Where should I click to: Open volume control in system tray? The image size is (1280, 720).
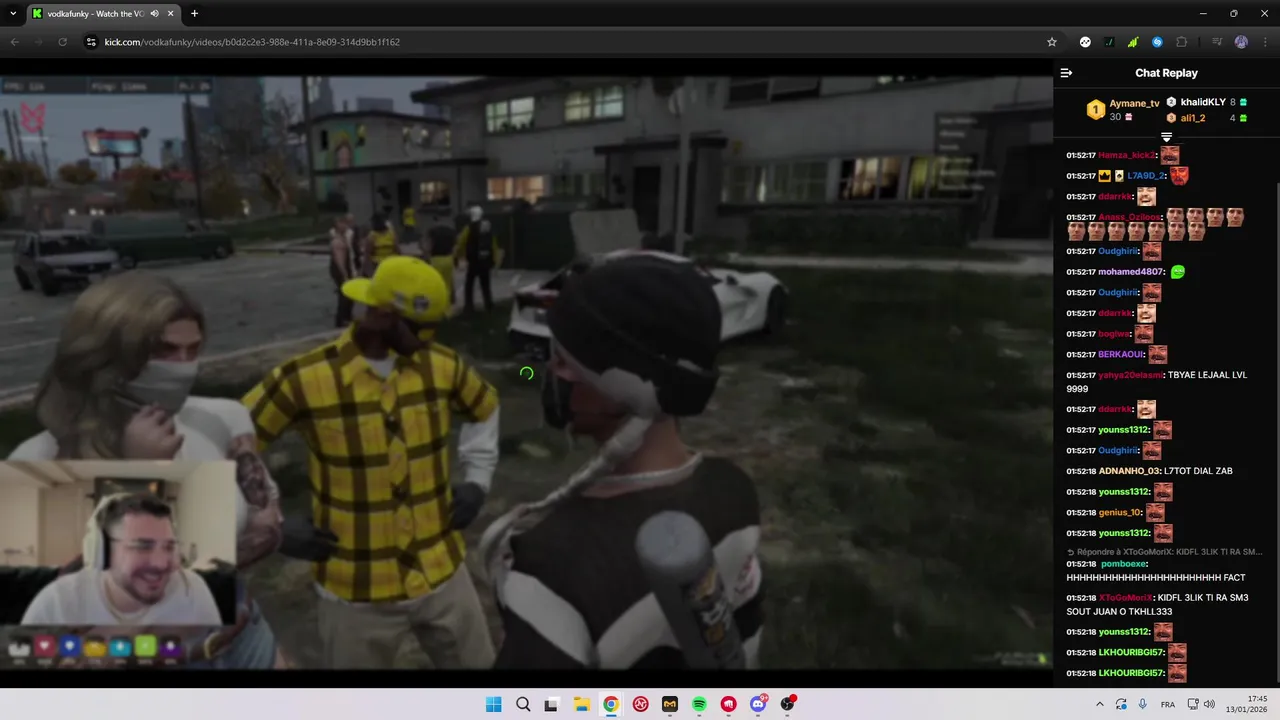tap(1209, 704)
